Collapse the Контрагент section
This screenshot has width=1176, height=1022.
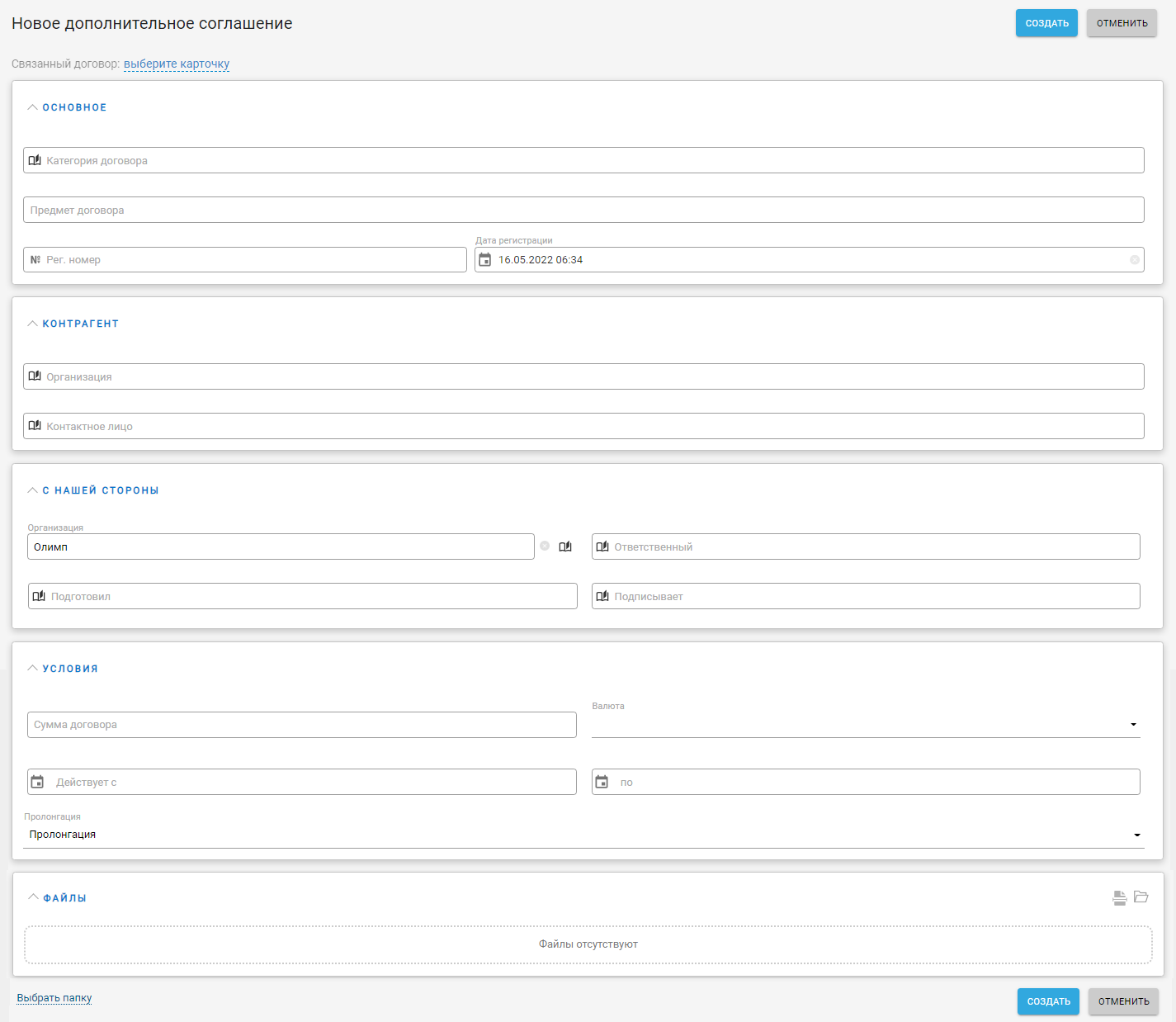[x=33, y=324]
